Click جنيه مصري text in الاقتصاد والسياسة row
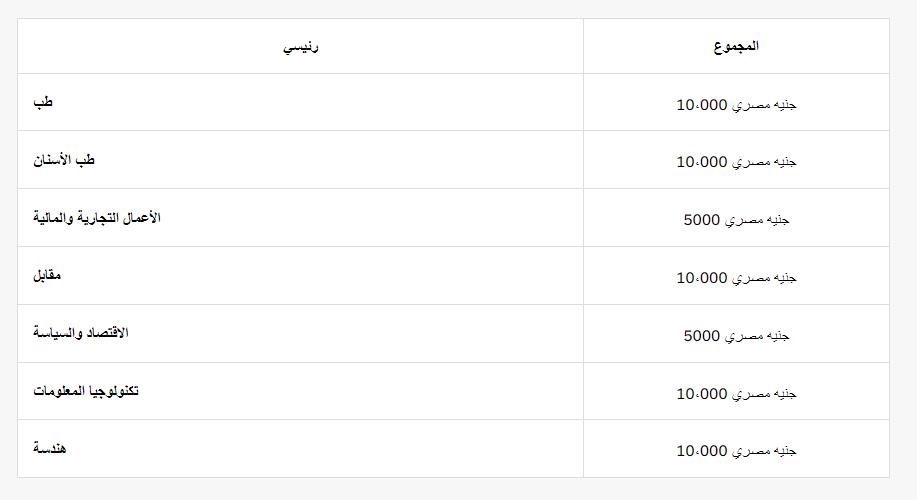Viewport: 917px width, 500px height. 757,335
